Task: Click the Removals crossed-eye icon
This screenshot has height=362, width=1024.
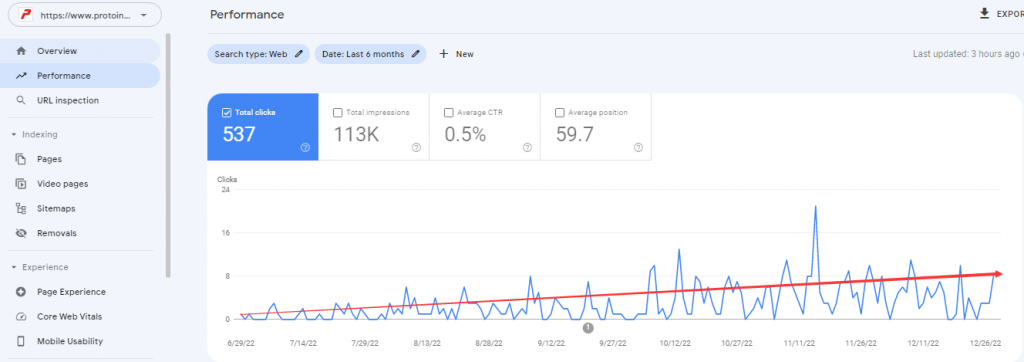Action: (x=22, y=233)
